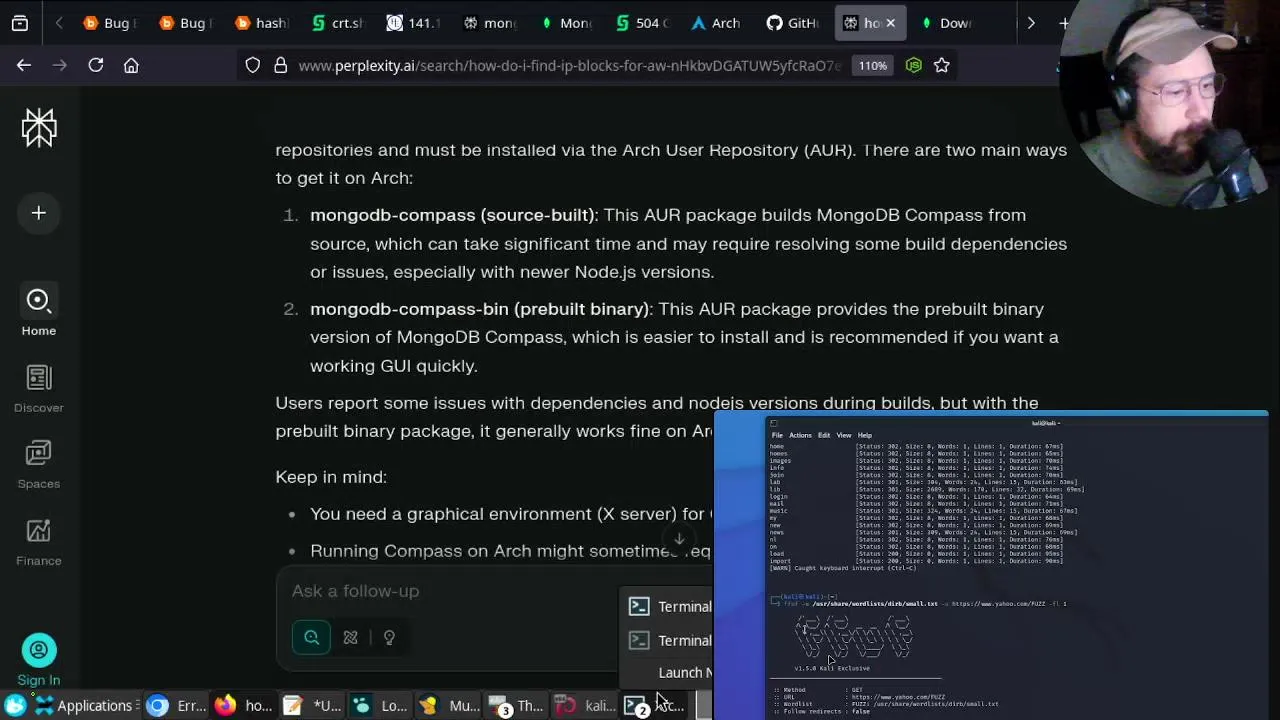
Task: Start a new thread with the plus button
Action: click(39, 213)
